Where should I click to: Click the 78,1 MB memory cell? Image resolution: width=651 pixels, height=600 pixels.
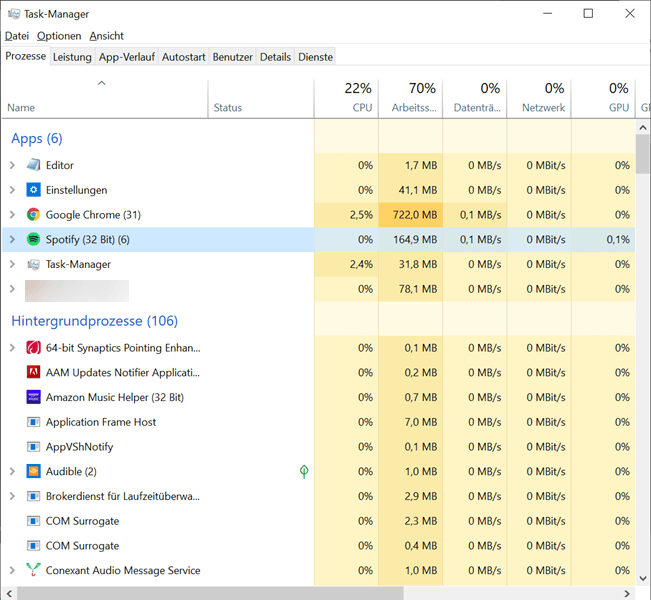pyautogui.click(x=411, y=289)
